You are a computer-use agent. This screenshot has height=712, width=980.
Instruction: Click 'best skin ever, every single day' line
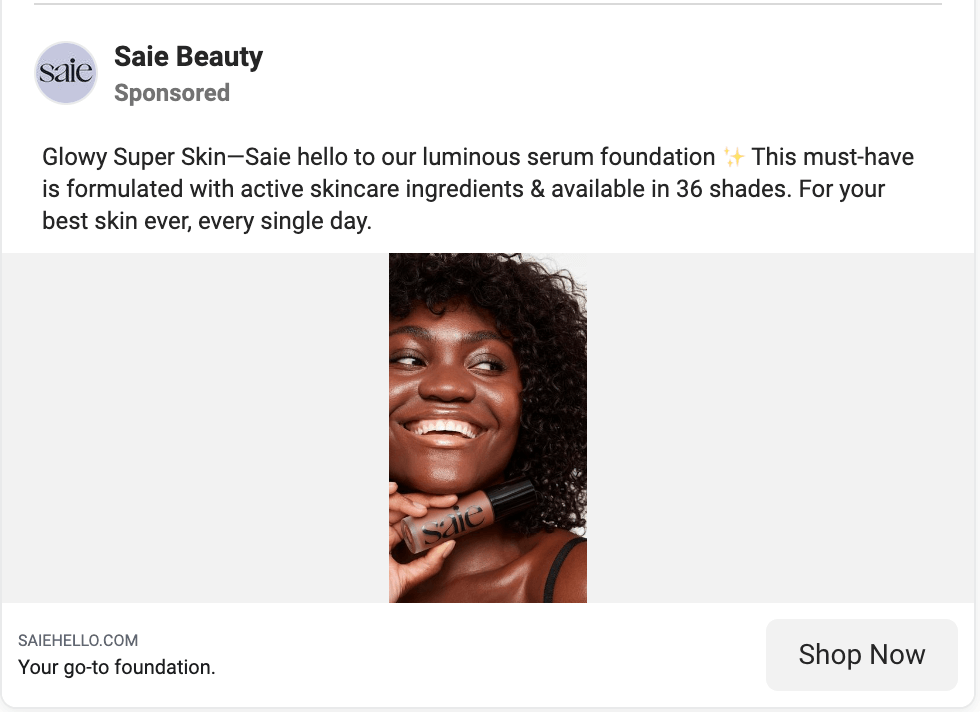[207, 221]
